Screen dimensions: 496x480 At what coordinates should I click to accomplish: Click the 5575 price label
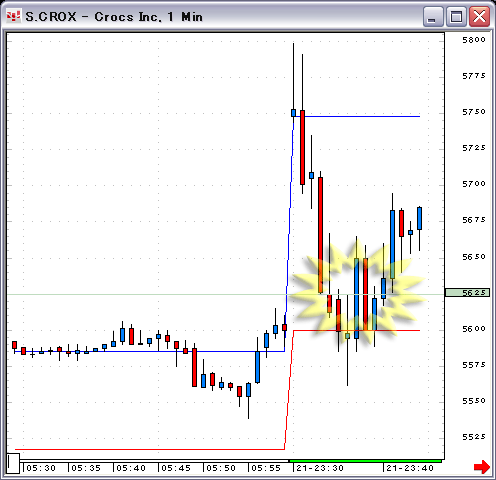(x=474, y=365)
